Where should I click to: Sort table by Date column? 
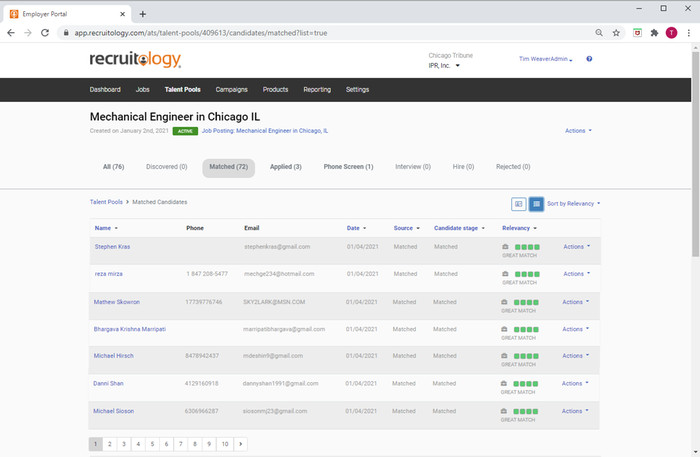point(356,228)
